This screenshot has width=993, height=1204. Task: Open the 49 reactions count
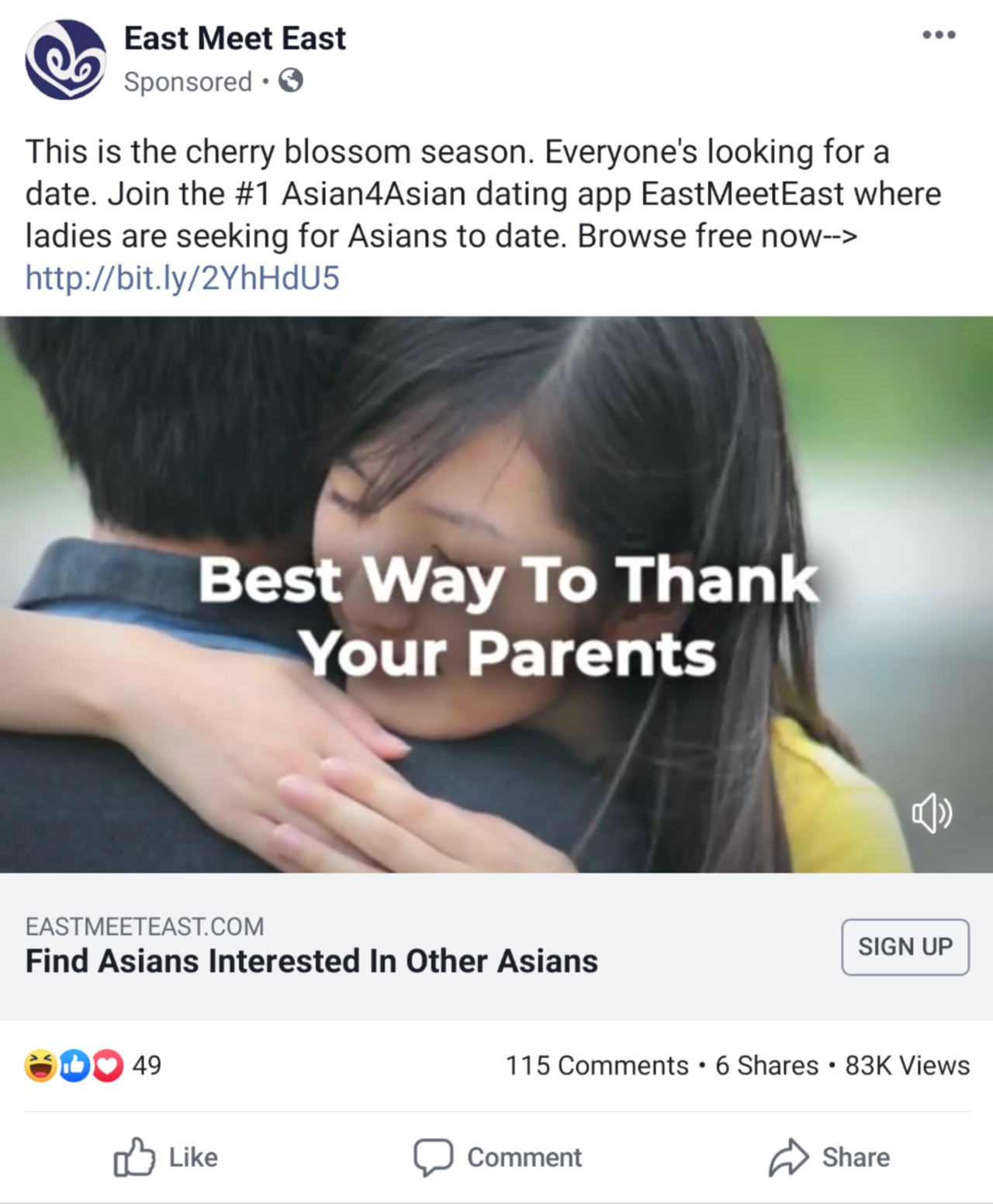147,1065
